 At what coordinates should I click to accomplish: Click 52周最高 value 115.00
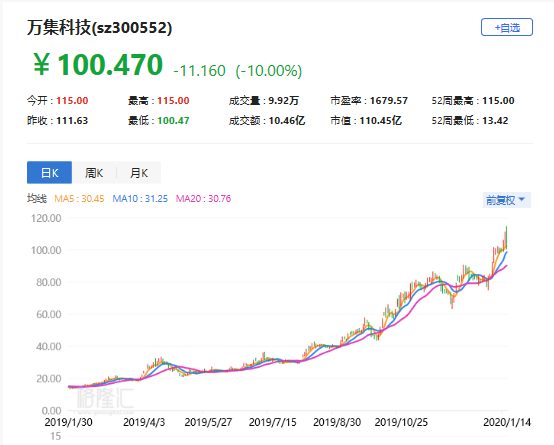point(498,101)
